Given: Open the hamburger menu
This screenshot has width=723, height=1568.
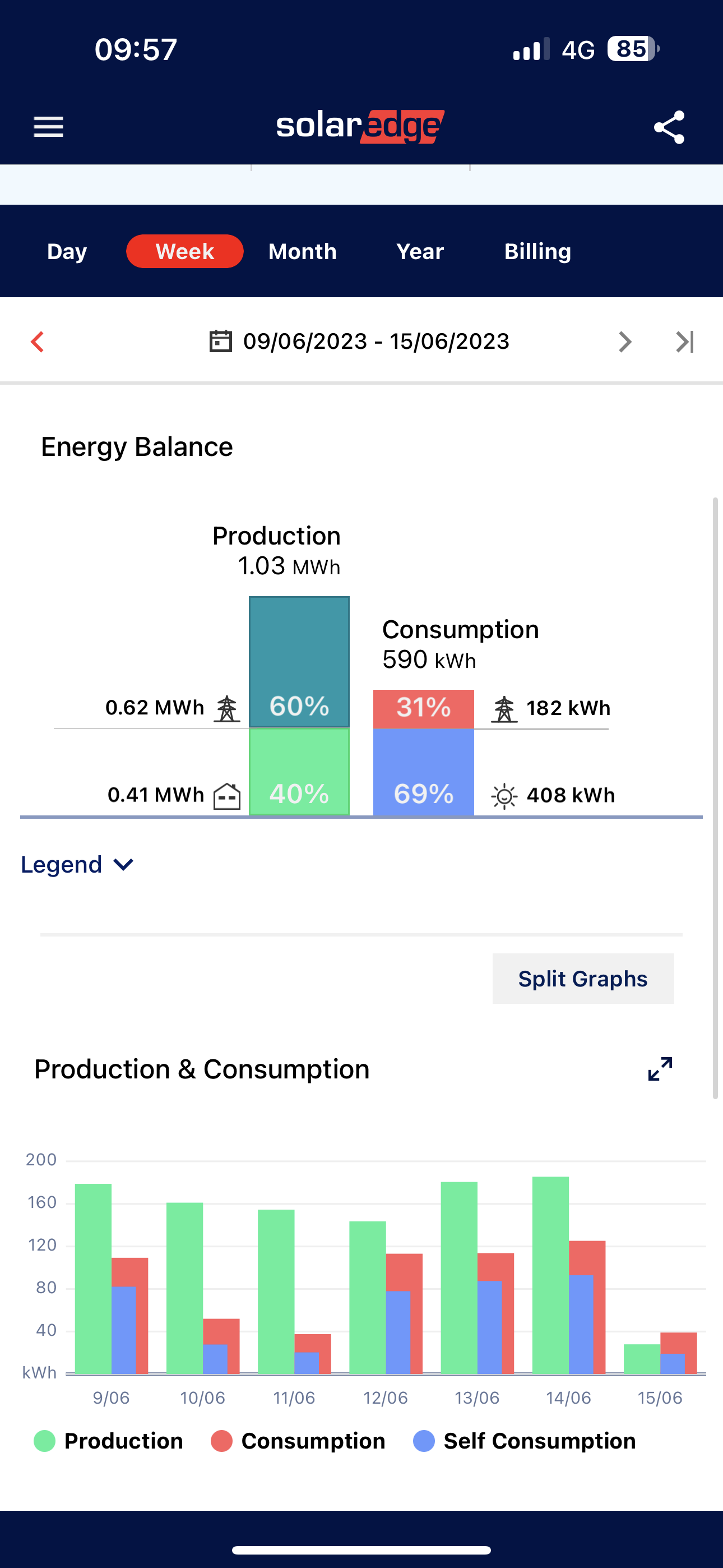Looking at the screenshot, I should pyautogui.click(x=48, y=127).
